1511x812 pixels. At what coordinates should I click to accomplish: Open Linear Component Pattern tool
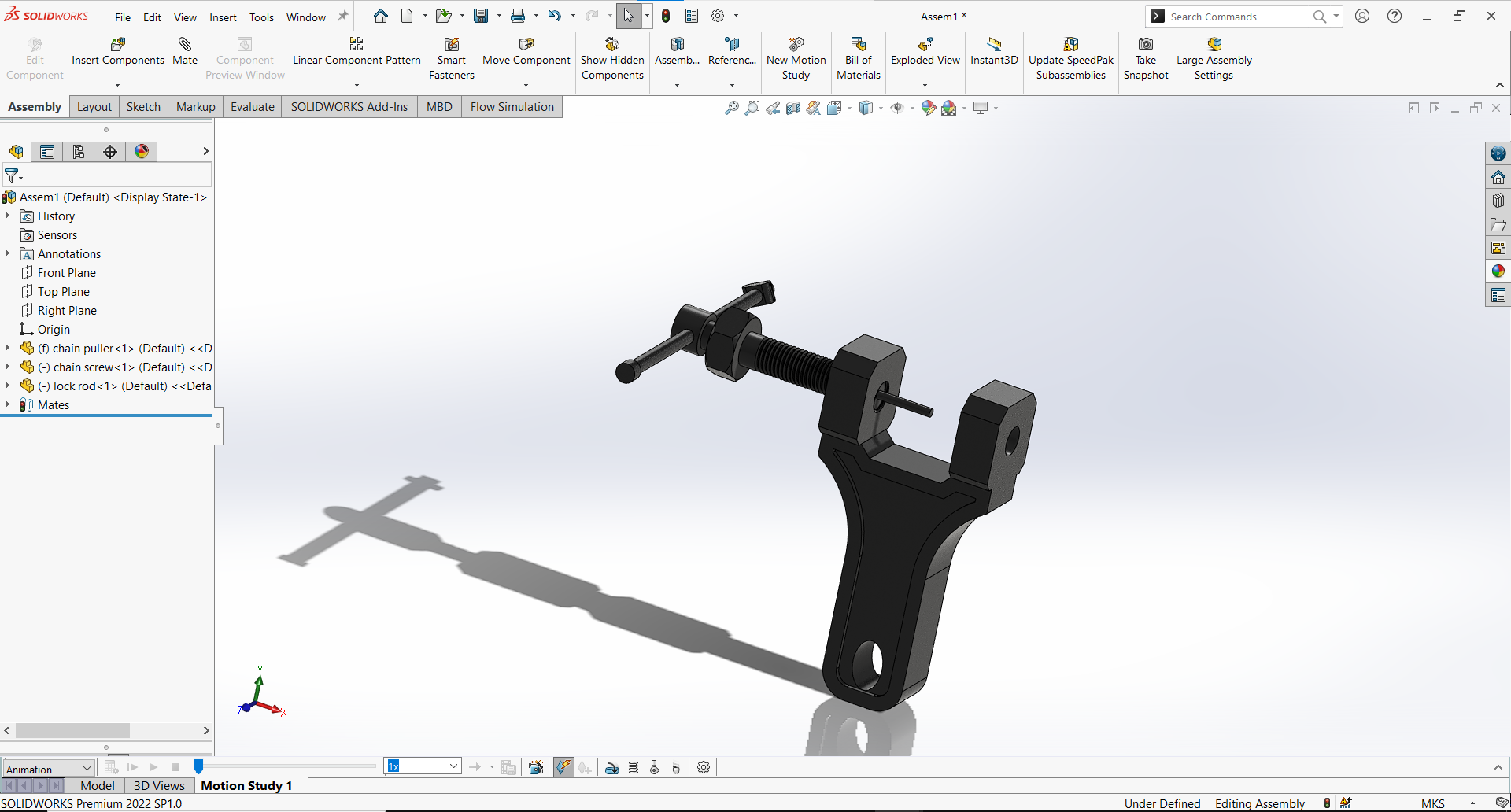[357, 52]
